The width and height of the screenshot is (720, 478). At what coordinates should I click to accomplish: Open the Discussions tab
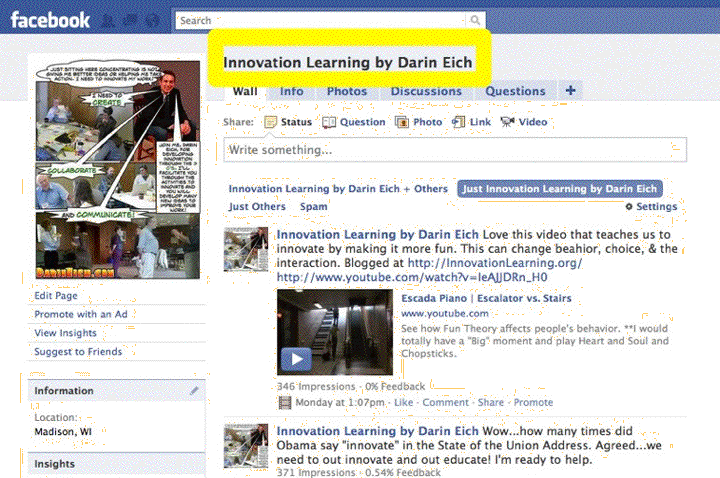click(x=426, y=91)
